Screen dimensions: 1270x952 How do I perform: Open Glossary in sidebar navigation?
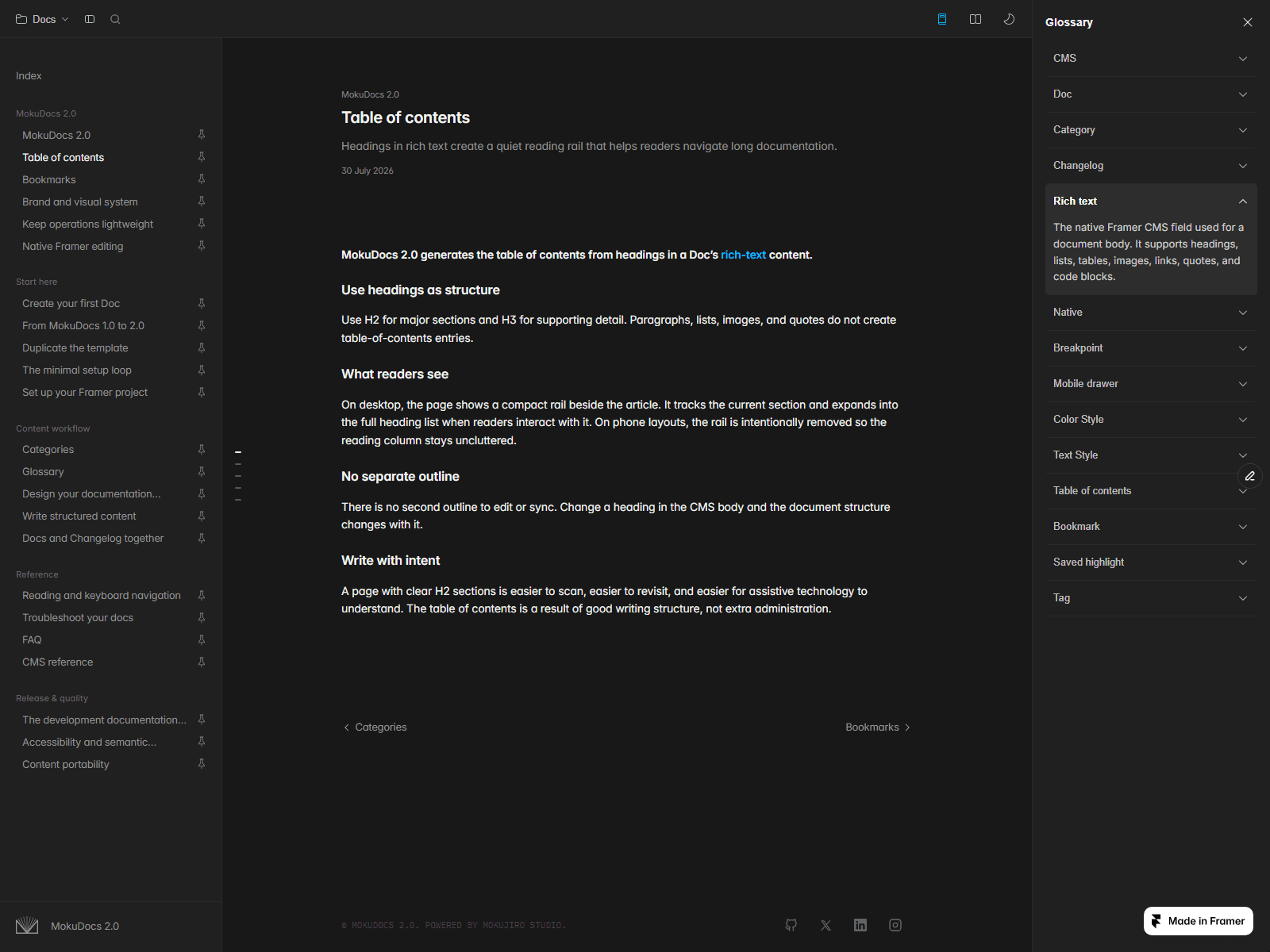pyautogui.click(x=43, y=472)
